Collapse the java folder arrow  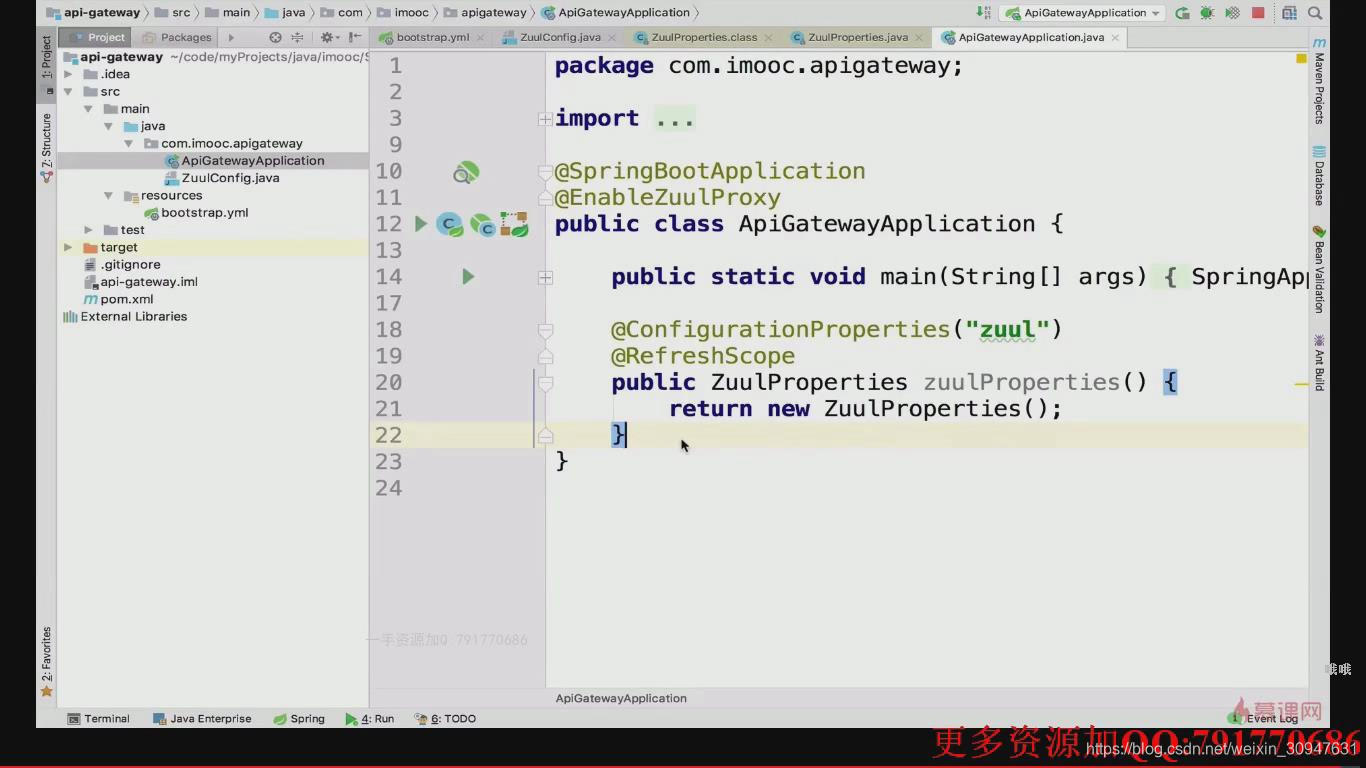(x=108, y=126)
